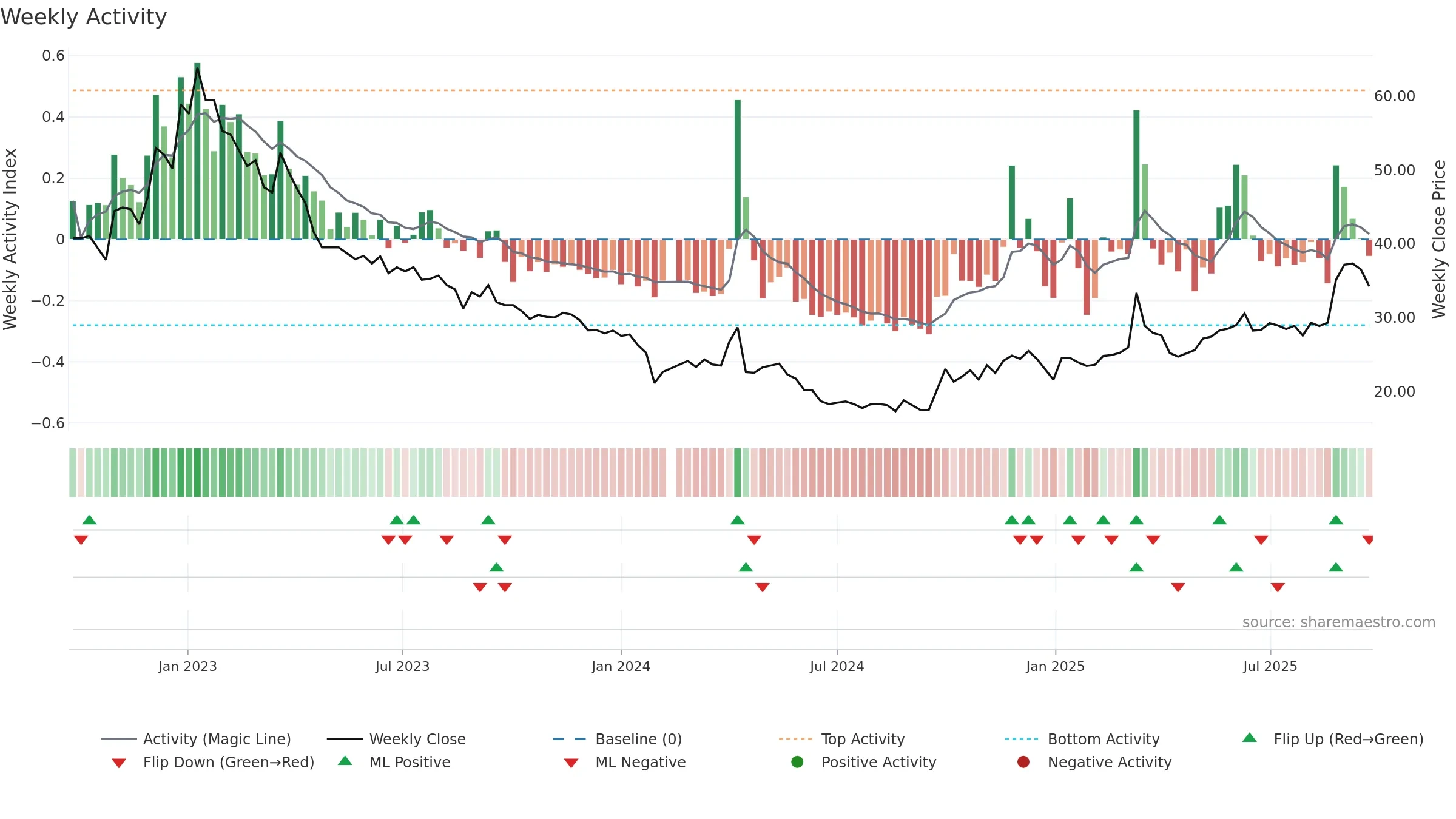Toggle the Weekly Close legend entry

pos(396,739)
